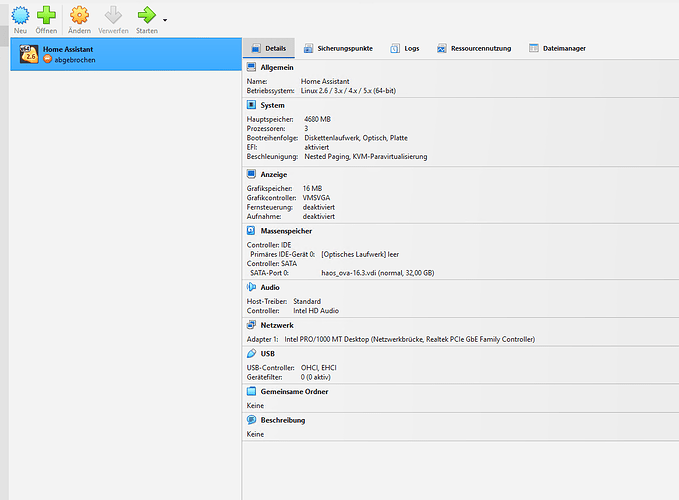The width and height of the screenshot is (679, 500).
Task: Click the Sicherungspunkte tab icon
Action: click(x=308, y=48)
